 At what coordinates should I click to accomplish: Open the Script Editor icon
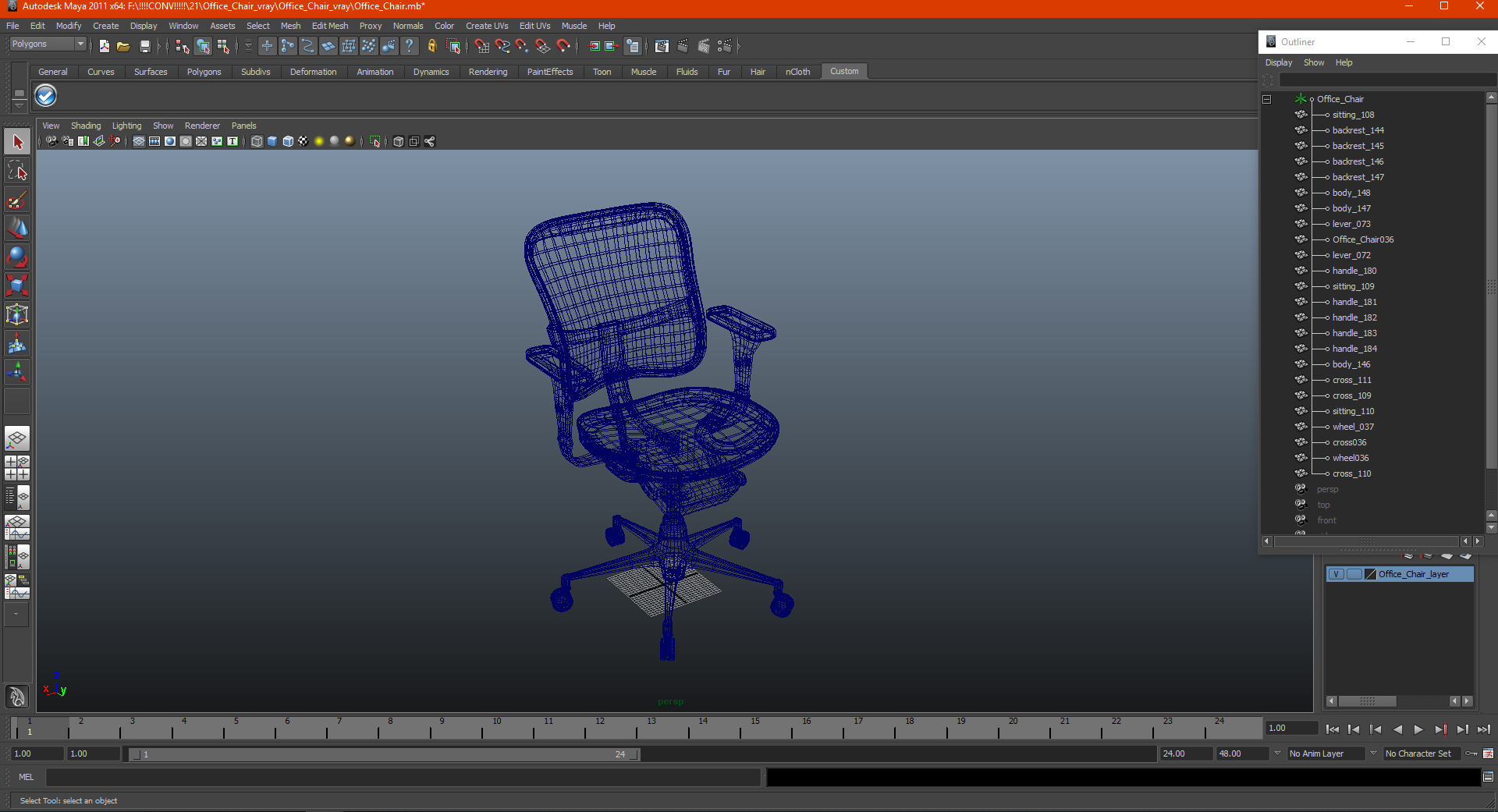(1488, 777)
